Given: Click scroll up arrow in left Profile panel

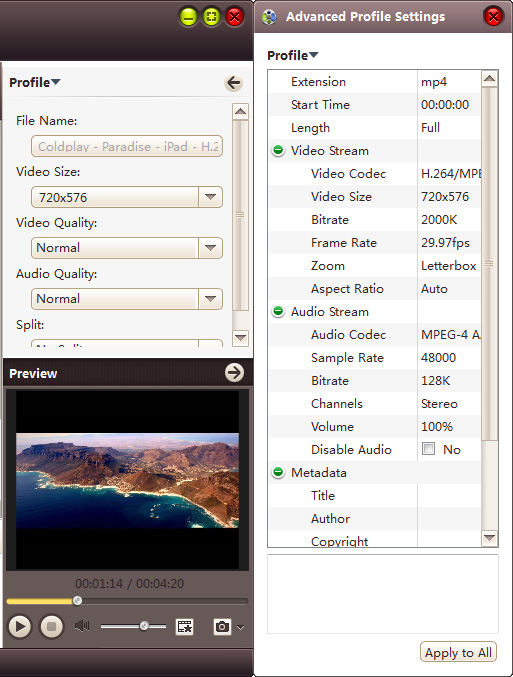Looking at the screenshot, I should coord(241,112).
